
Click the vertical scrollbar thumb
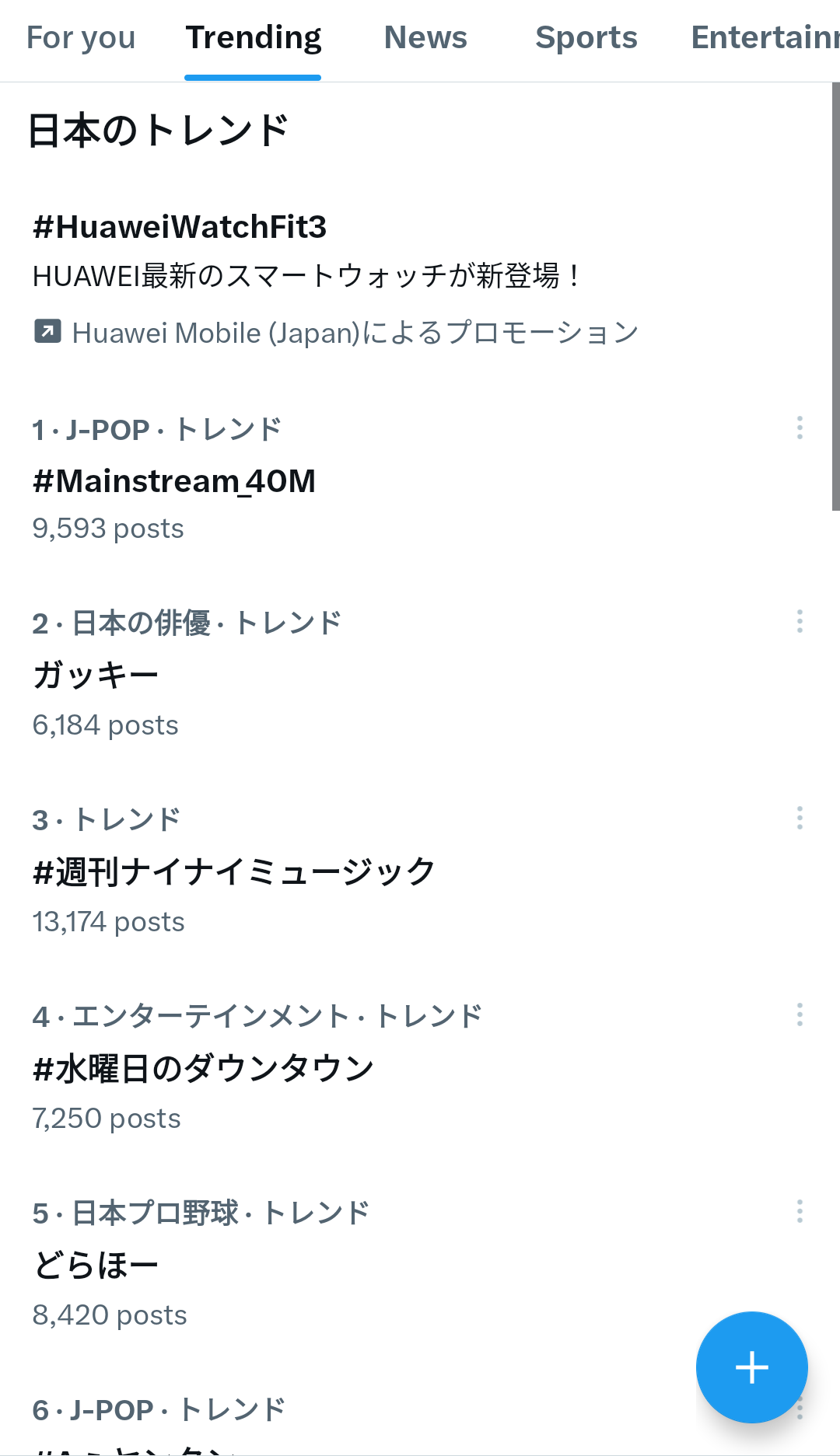pyautogui.click(x=835, y=296)
